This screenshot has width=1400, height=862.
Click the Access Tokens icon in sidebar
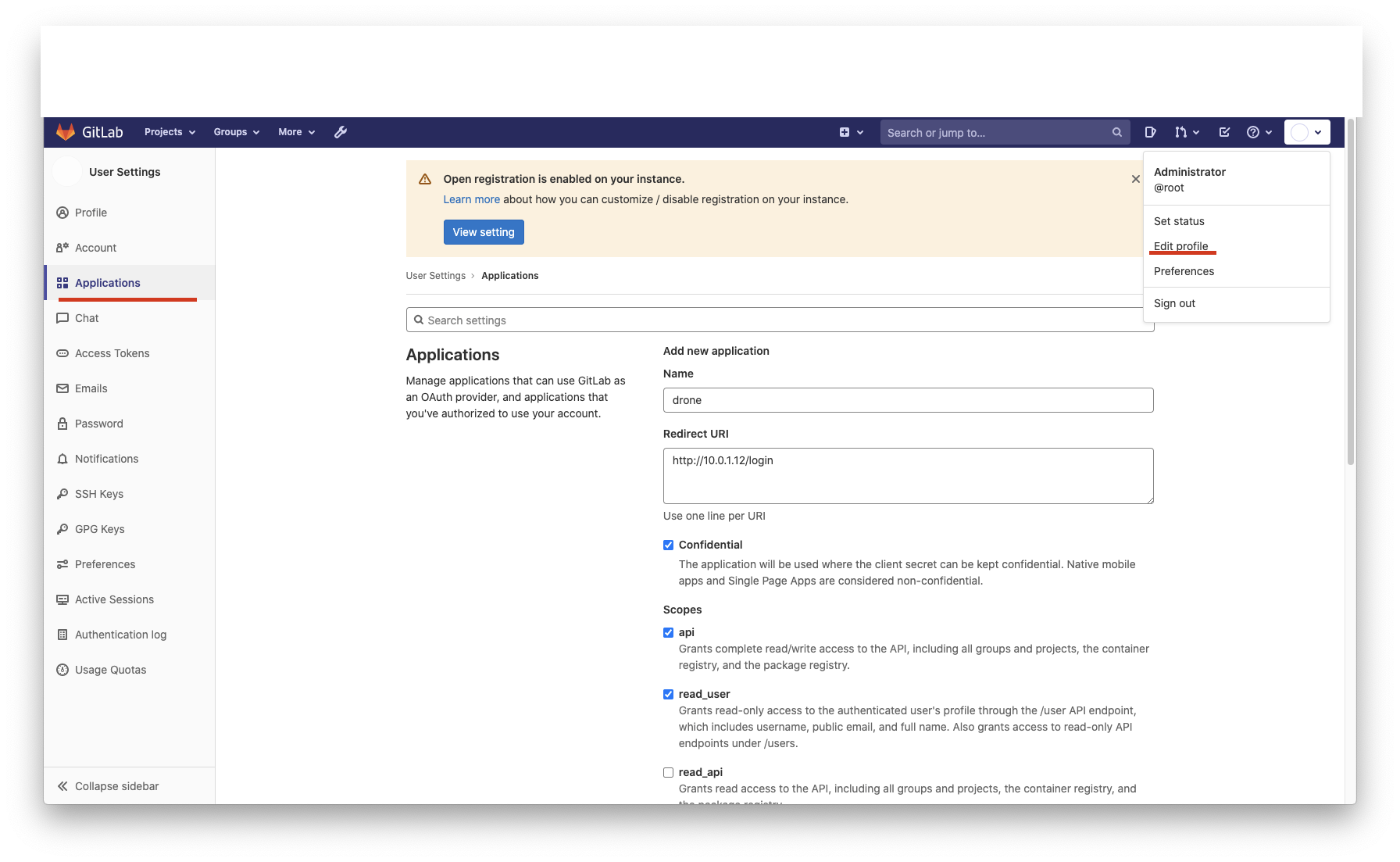pos(62,353)
